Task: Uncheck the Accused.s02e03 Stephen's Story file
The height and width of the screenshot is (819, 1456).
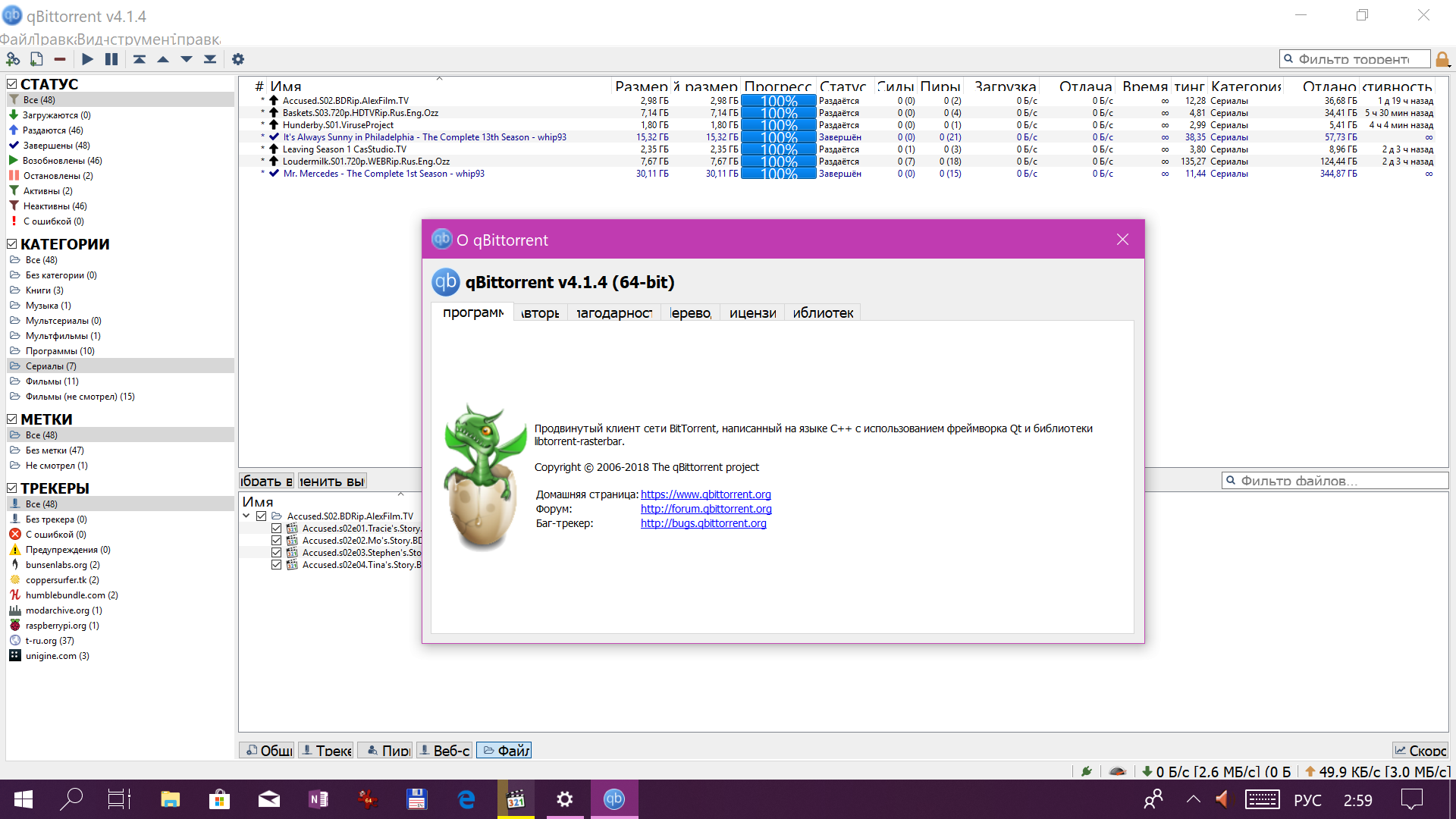Action: pyautogui.click(x=276, y=552)
